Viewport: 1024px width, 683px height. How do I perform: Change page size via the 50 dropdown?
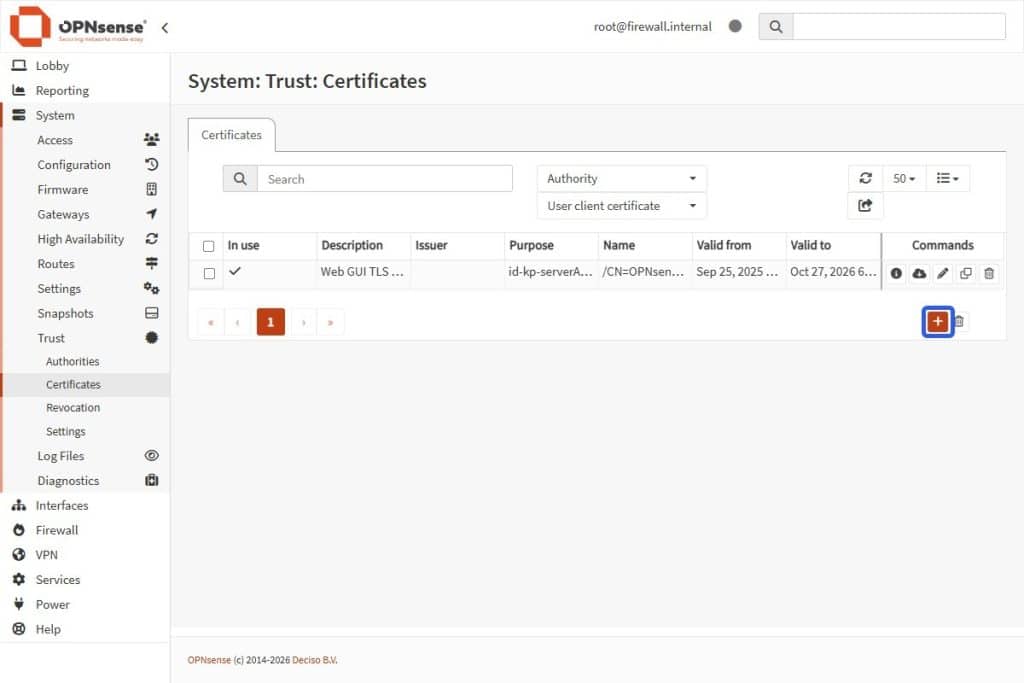pos(903,177)
